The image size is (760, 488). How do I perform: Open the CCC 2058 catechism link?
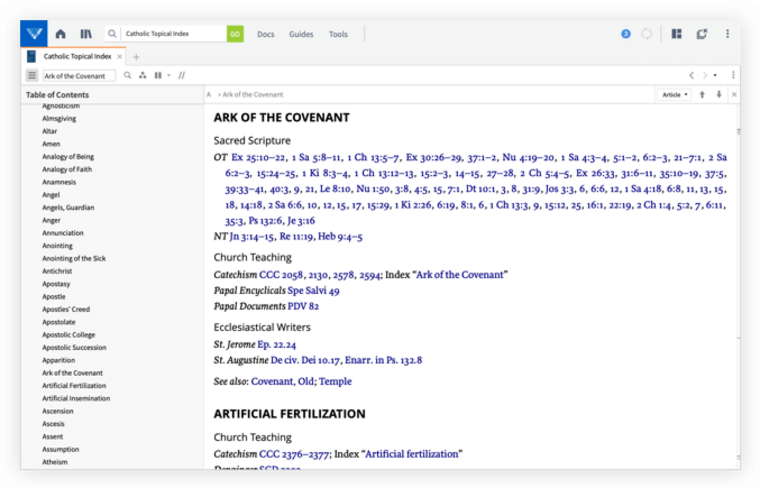point(281,275)
